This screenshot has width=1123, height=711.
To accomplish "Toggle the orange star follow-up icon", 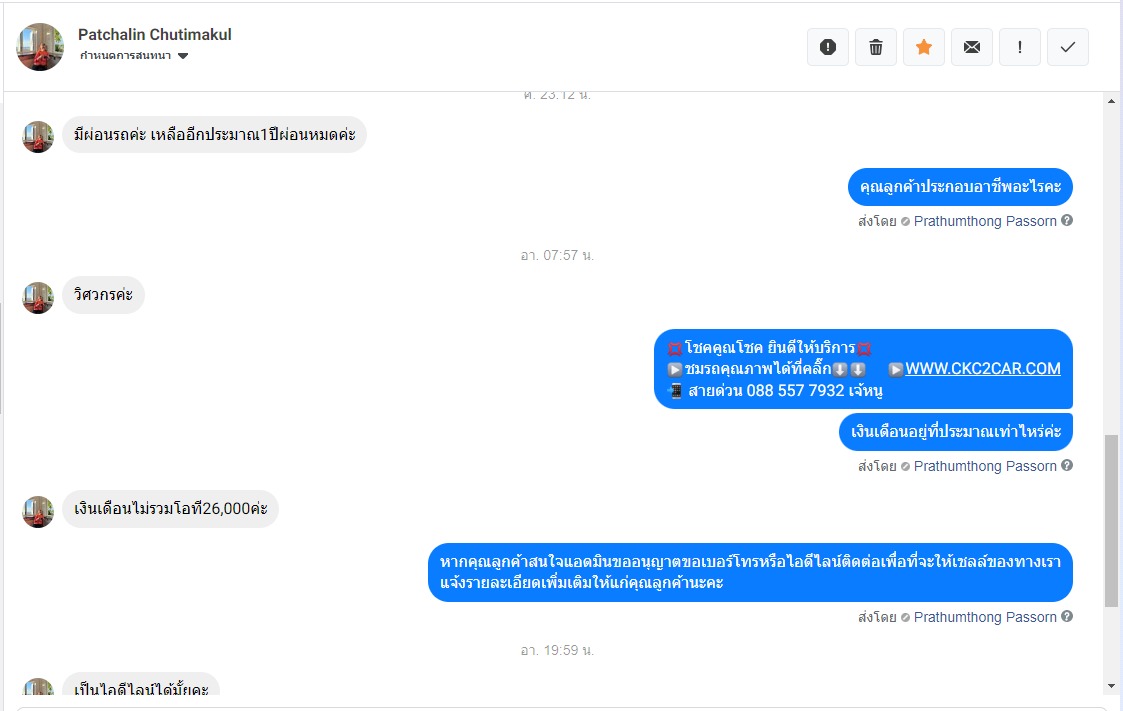I will pos(924,47).
